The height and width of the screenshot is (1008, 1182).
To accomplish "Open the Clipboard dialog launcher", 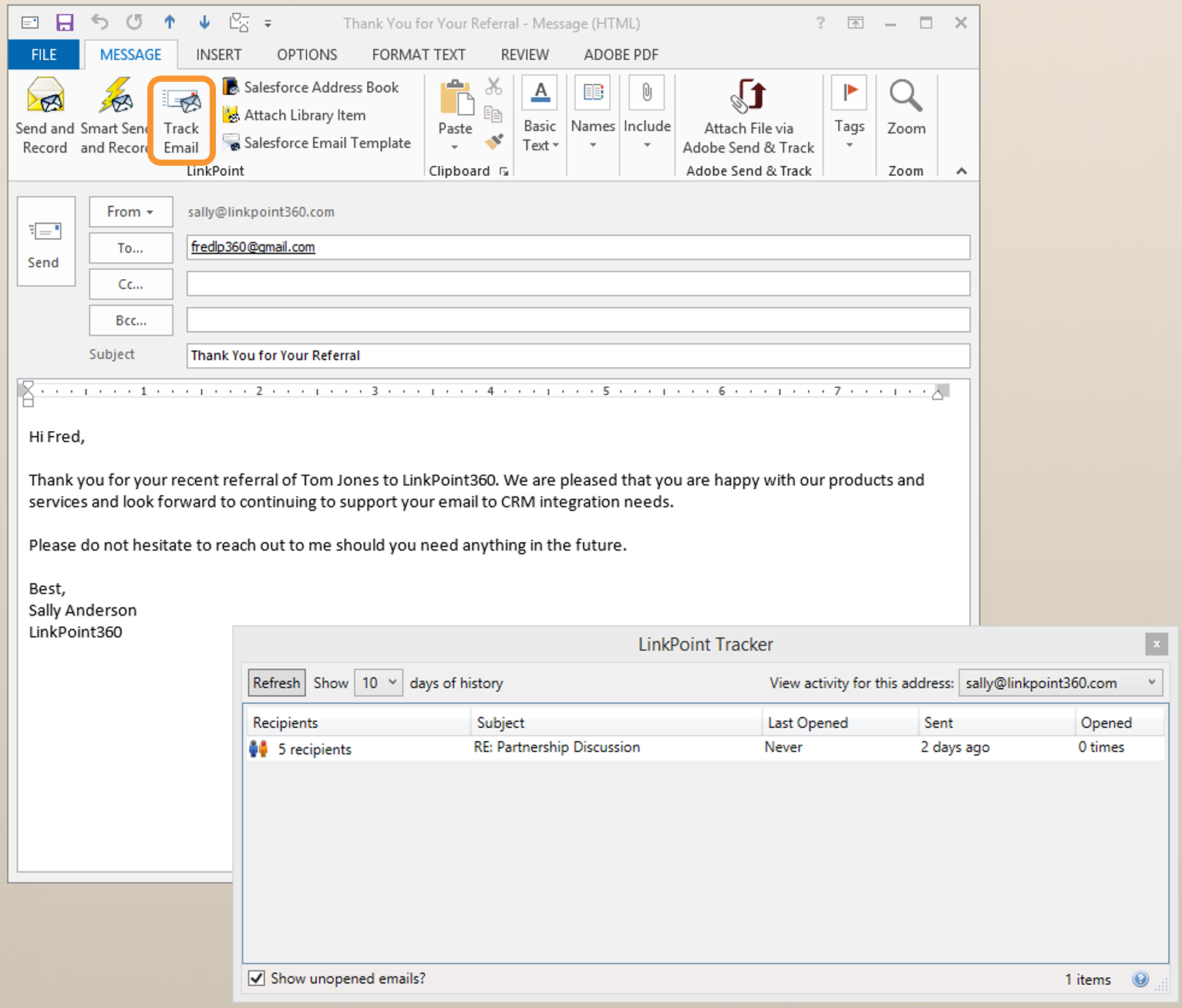I will point(503,171).
